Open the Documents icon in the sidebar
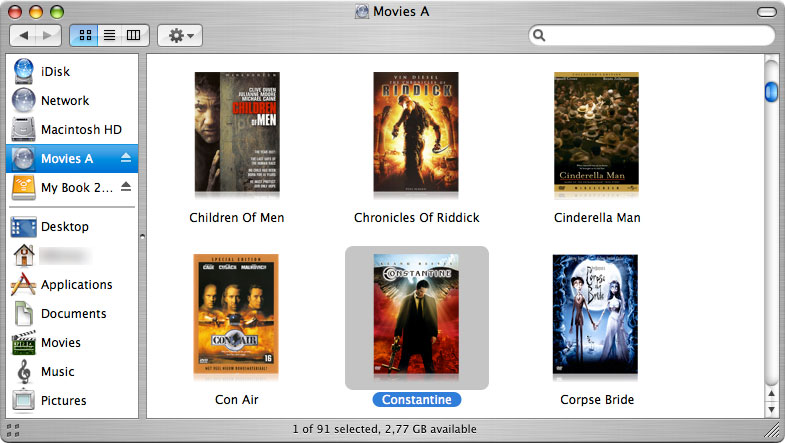This screenshot has height=443, width=785. click(24, 313)
